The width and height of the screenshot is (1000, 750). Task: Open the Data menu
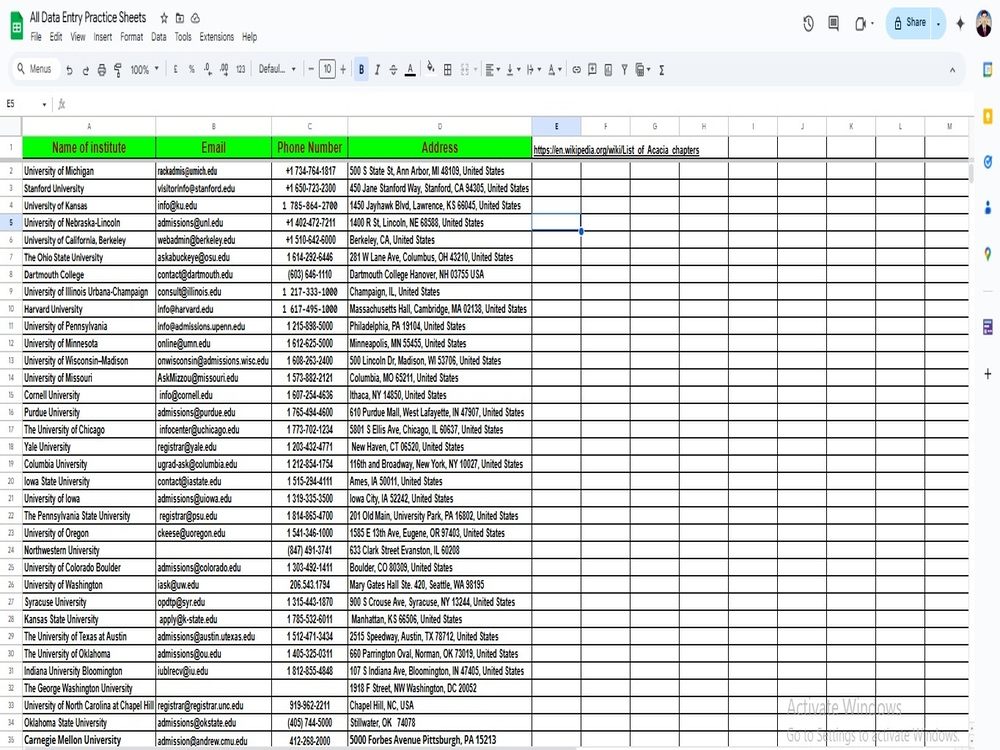(x=159, y=37)
